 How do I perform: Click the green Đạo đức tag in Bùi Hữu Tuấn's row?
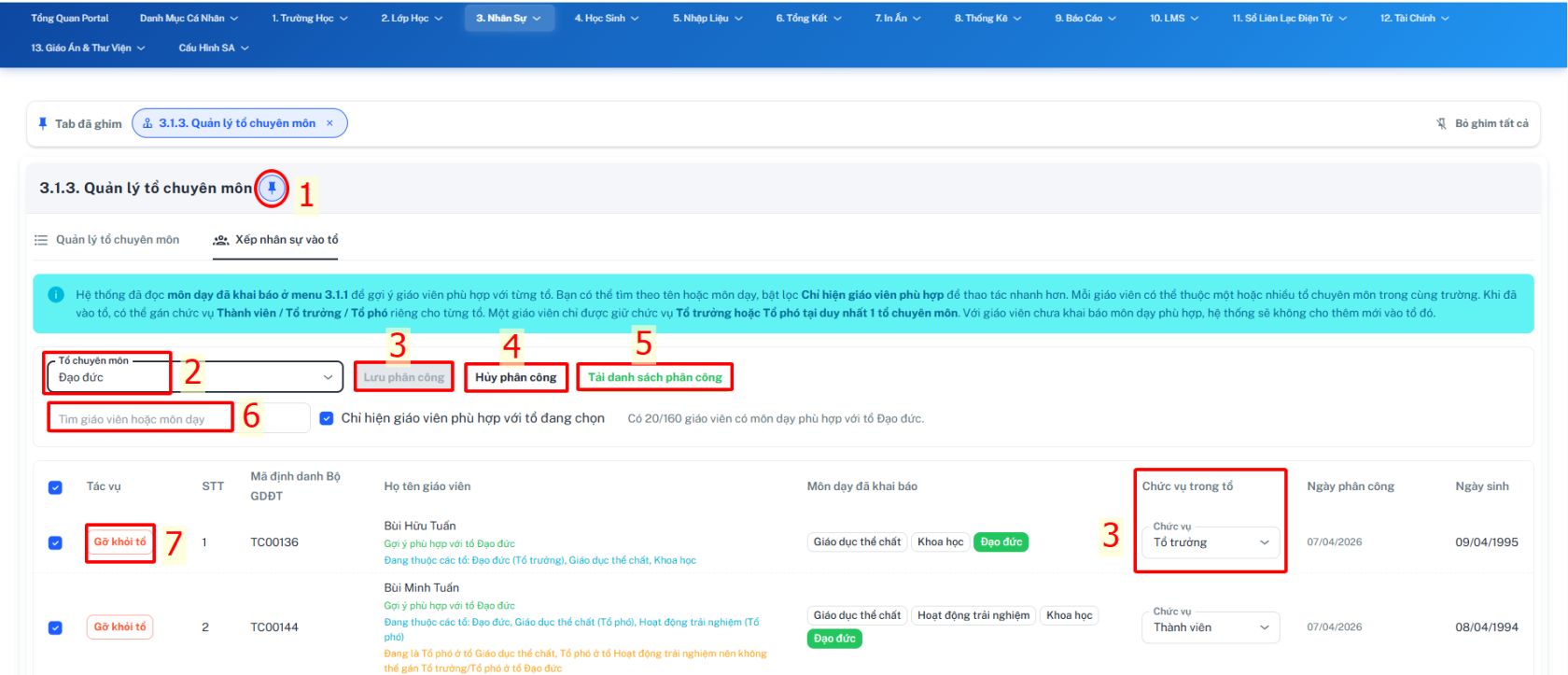coord(1001,541)
